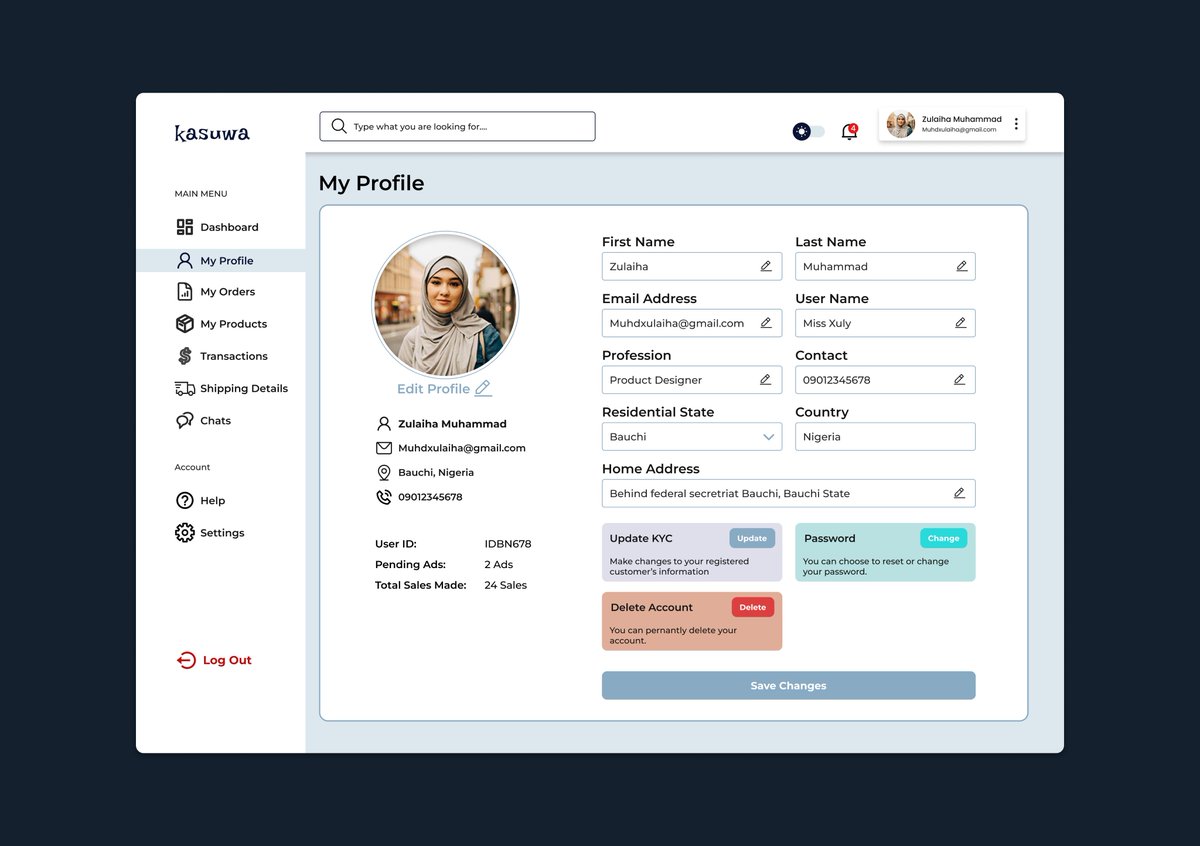1200x846 pixels.
Task: Click pencil icon in Last Name field
Action: [962, 266]
